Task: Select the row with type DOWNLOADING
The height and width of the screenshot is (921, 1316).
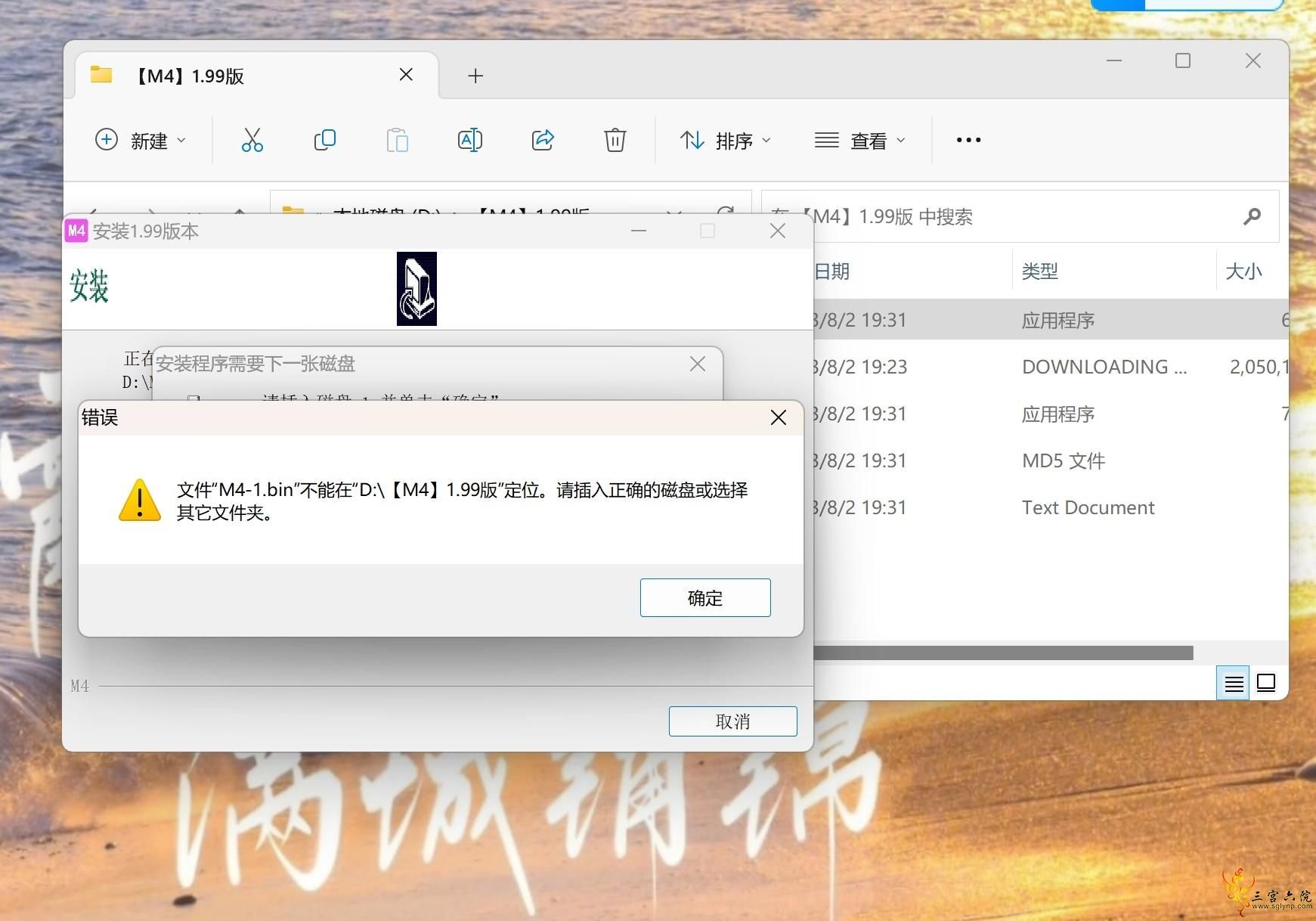Action: click(1051, 367)
